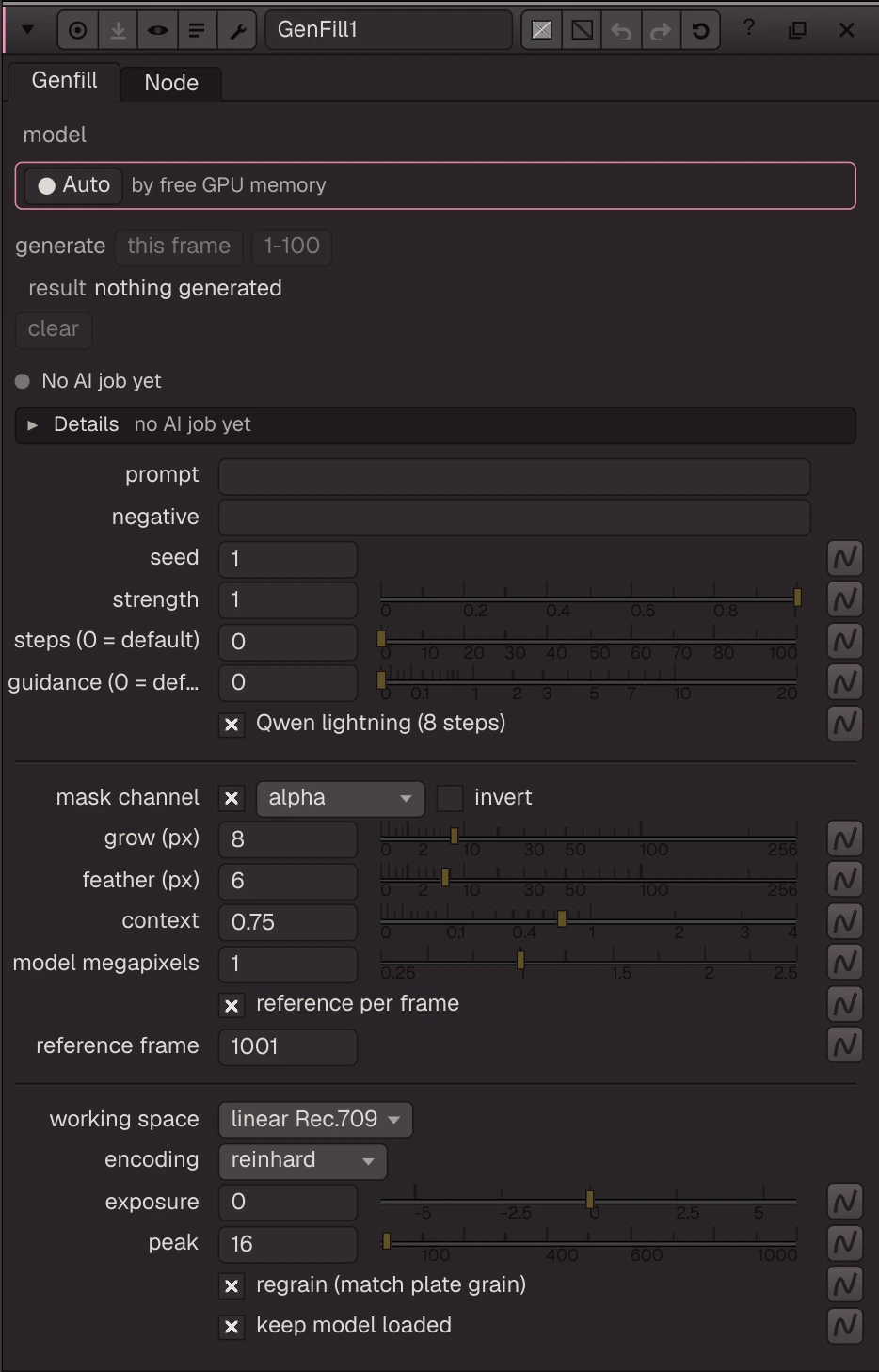Image resolution: width=879 pixels, height=1372 pixels.
Task: Click generate this frame button
Action: pyautogui.click(x=179, y=247)
